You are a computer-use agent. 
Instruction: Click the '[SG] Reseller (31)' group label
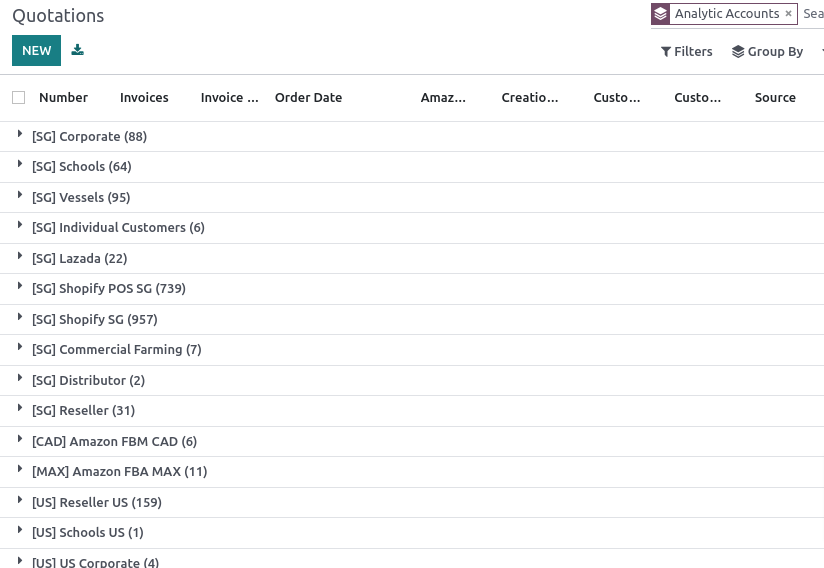click(84, 410)
